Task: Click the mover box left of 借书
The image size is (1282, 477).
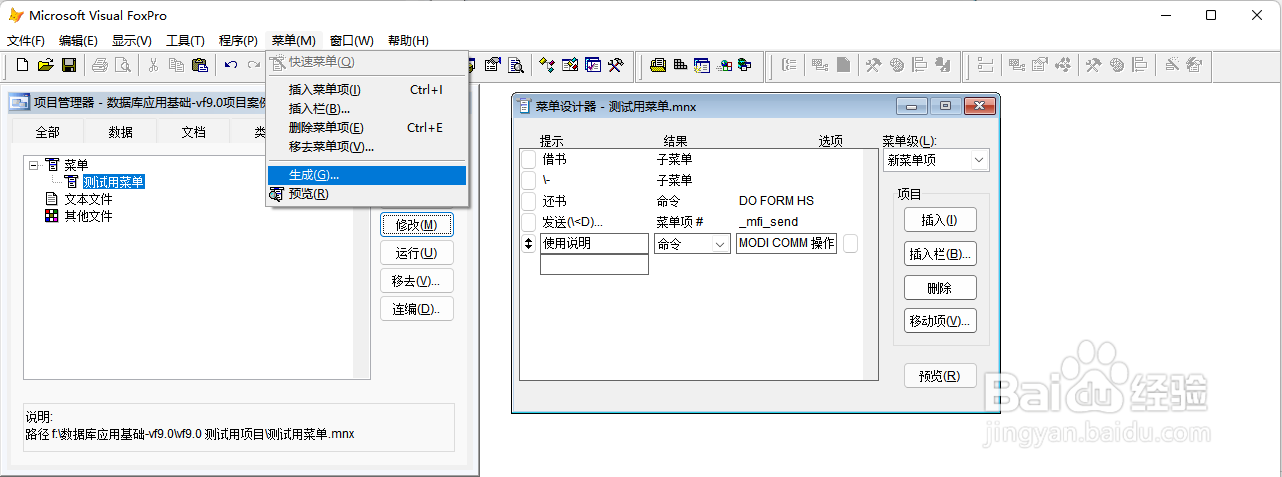Action: point(529,159)
